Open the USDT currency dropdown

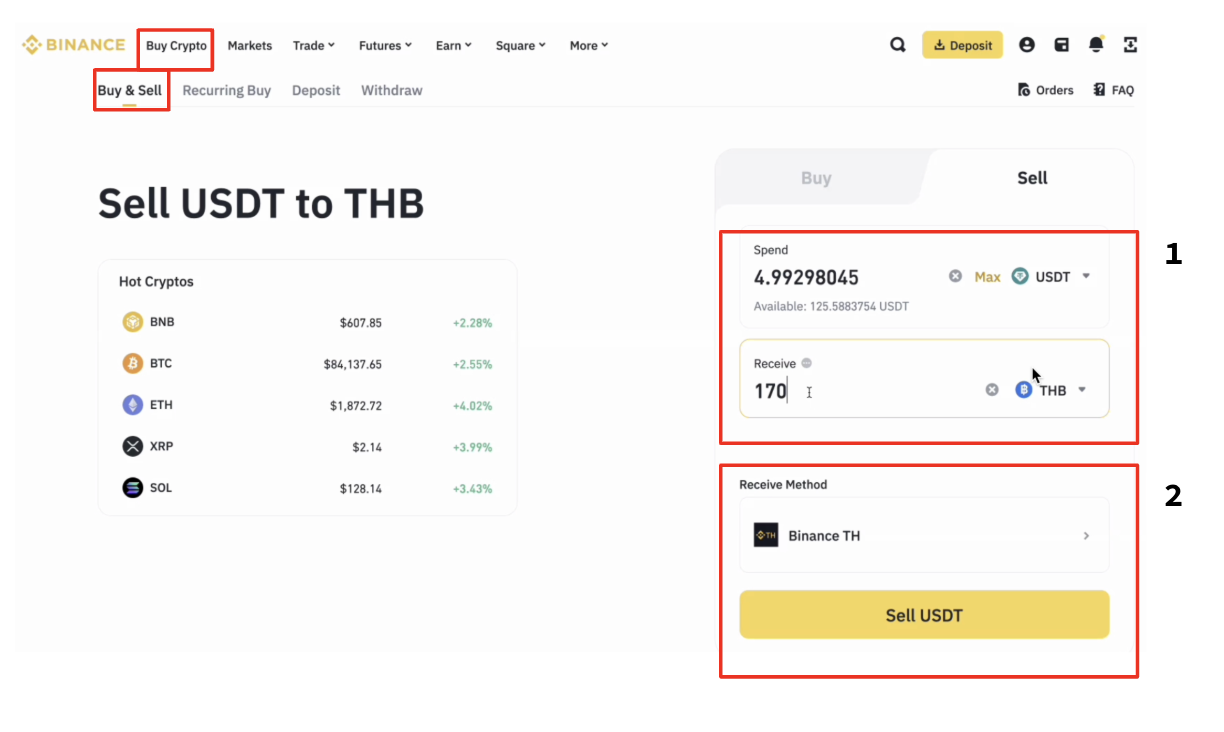(x=1051, y=277)
